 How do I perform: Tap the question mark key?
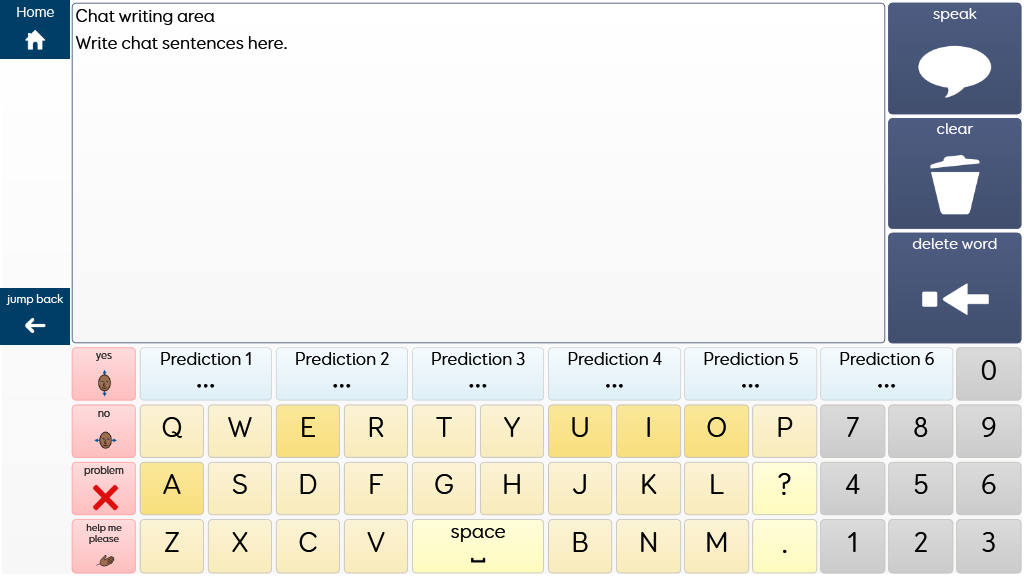(x=784, y=488)
